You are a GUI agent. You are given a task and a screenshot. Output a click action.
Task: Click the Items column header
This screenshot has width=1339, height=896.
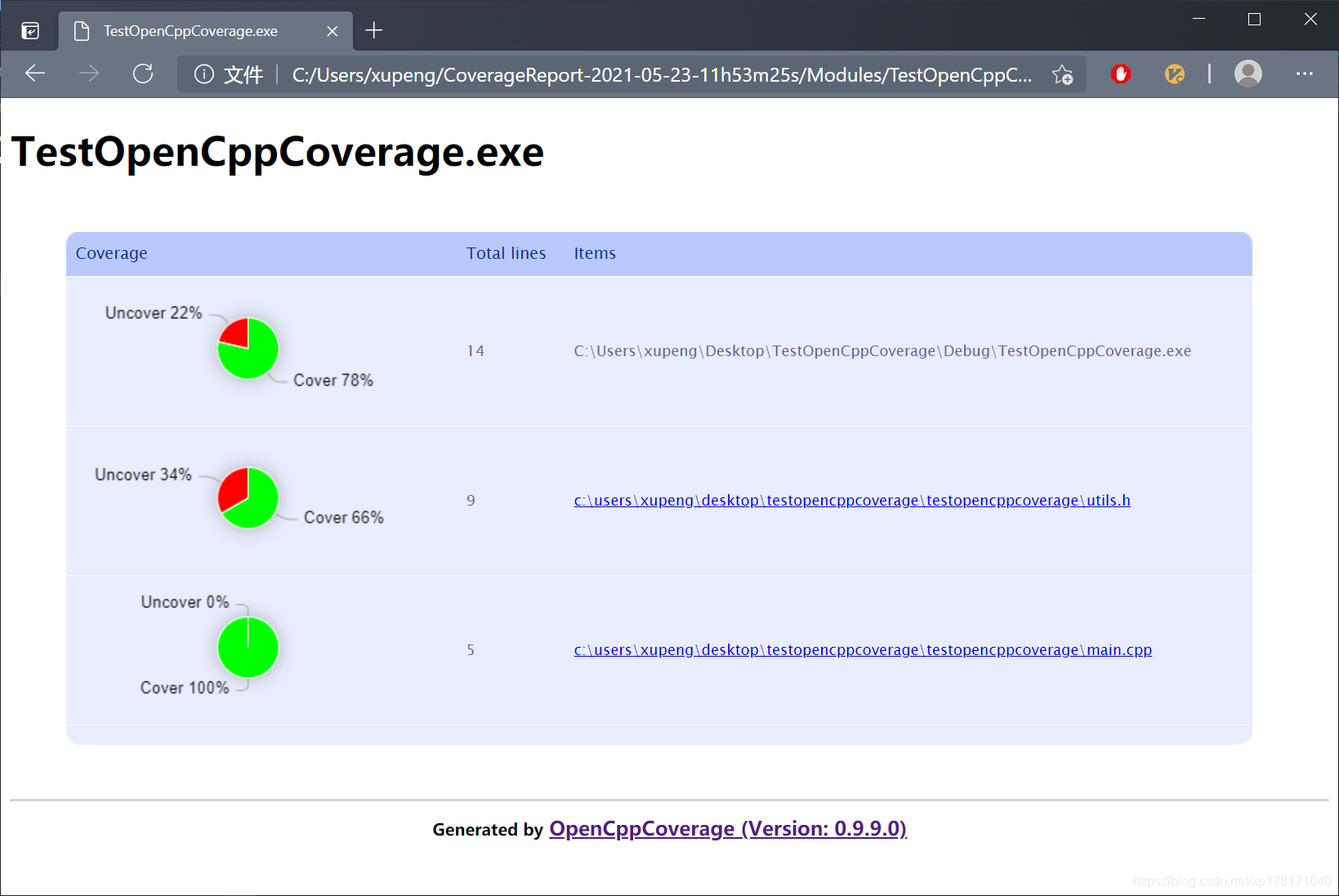[595, 253]
